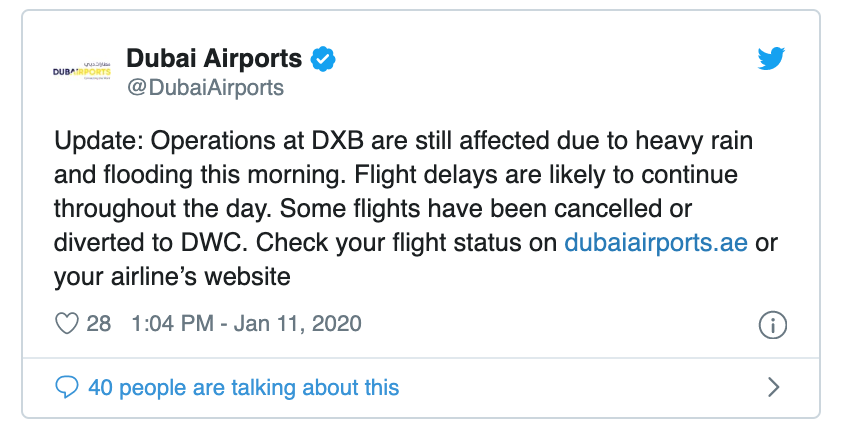Click "your airline's website" tweet text
The height and width of the screenshot is (436, 847).
click(172, 277)
